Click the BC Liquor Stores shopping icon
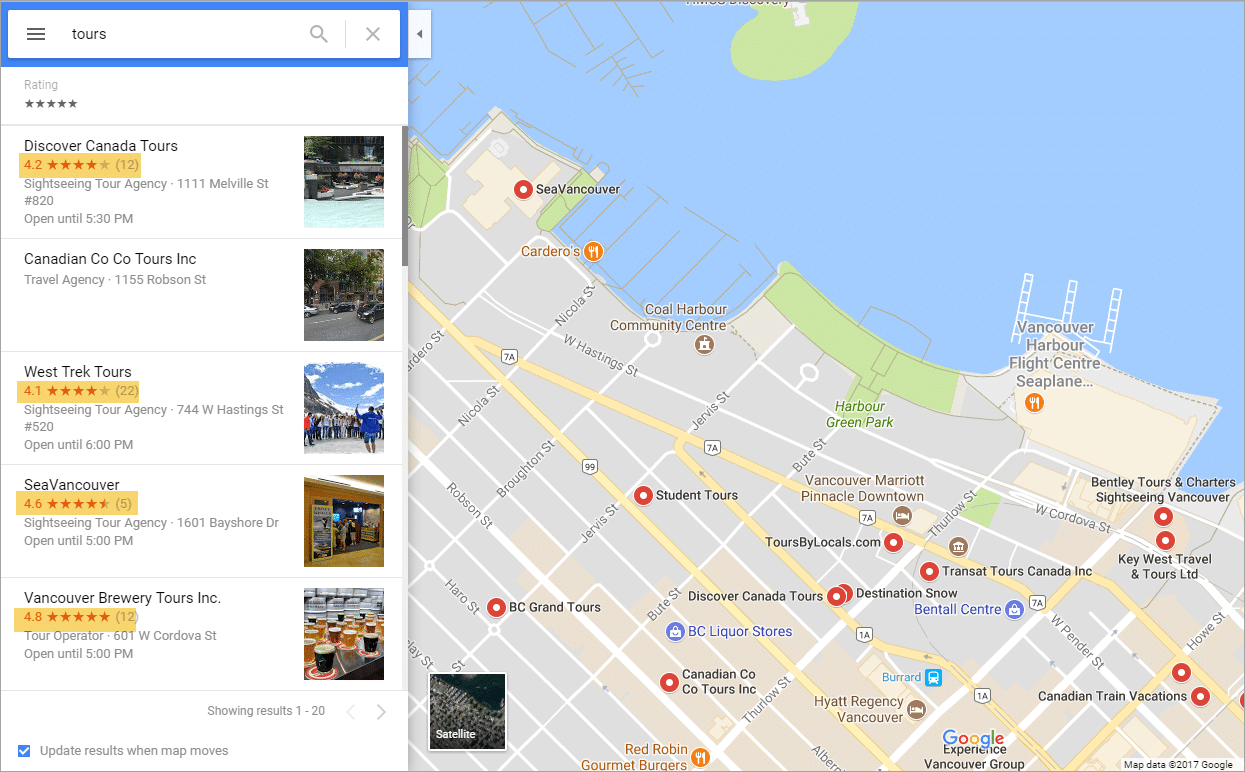 tap(675, 632)
